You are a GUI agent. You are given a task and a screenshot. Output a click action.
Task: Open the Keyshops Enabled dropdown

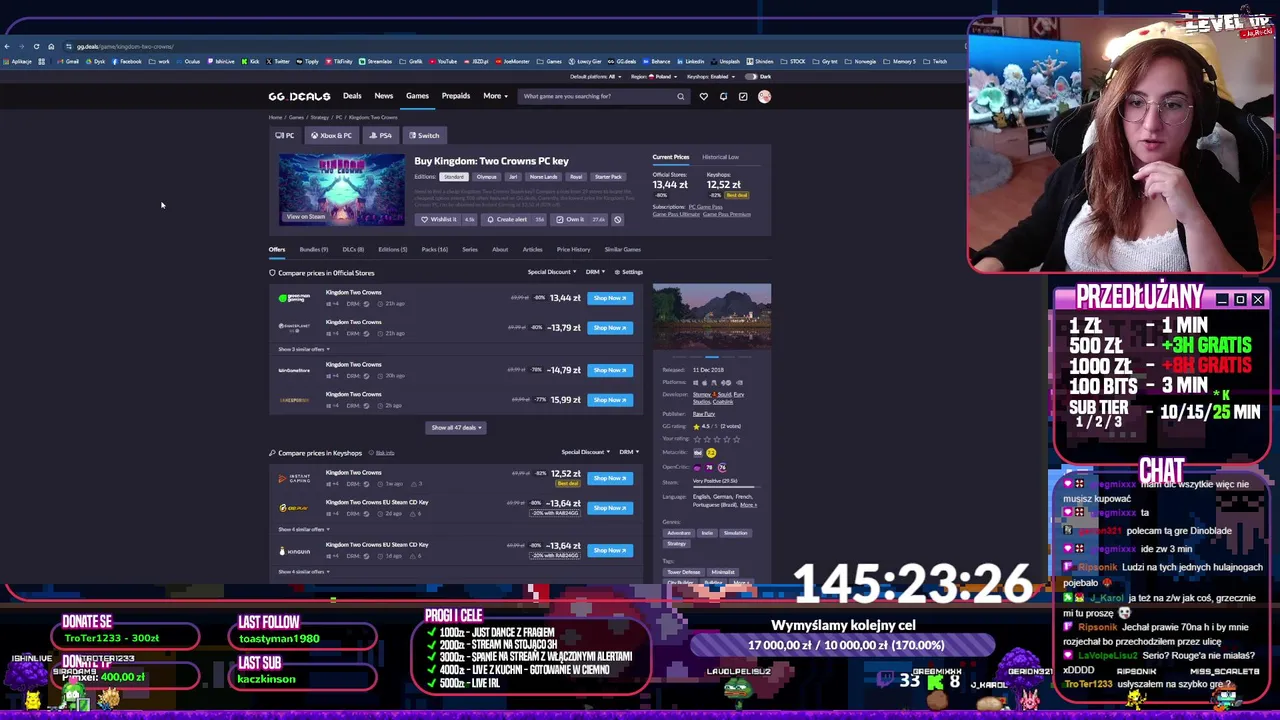click(710, 77)
